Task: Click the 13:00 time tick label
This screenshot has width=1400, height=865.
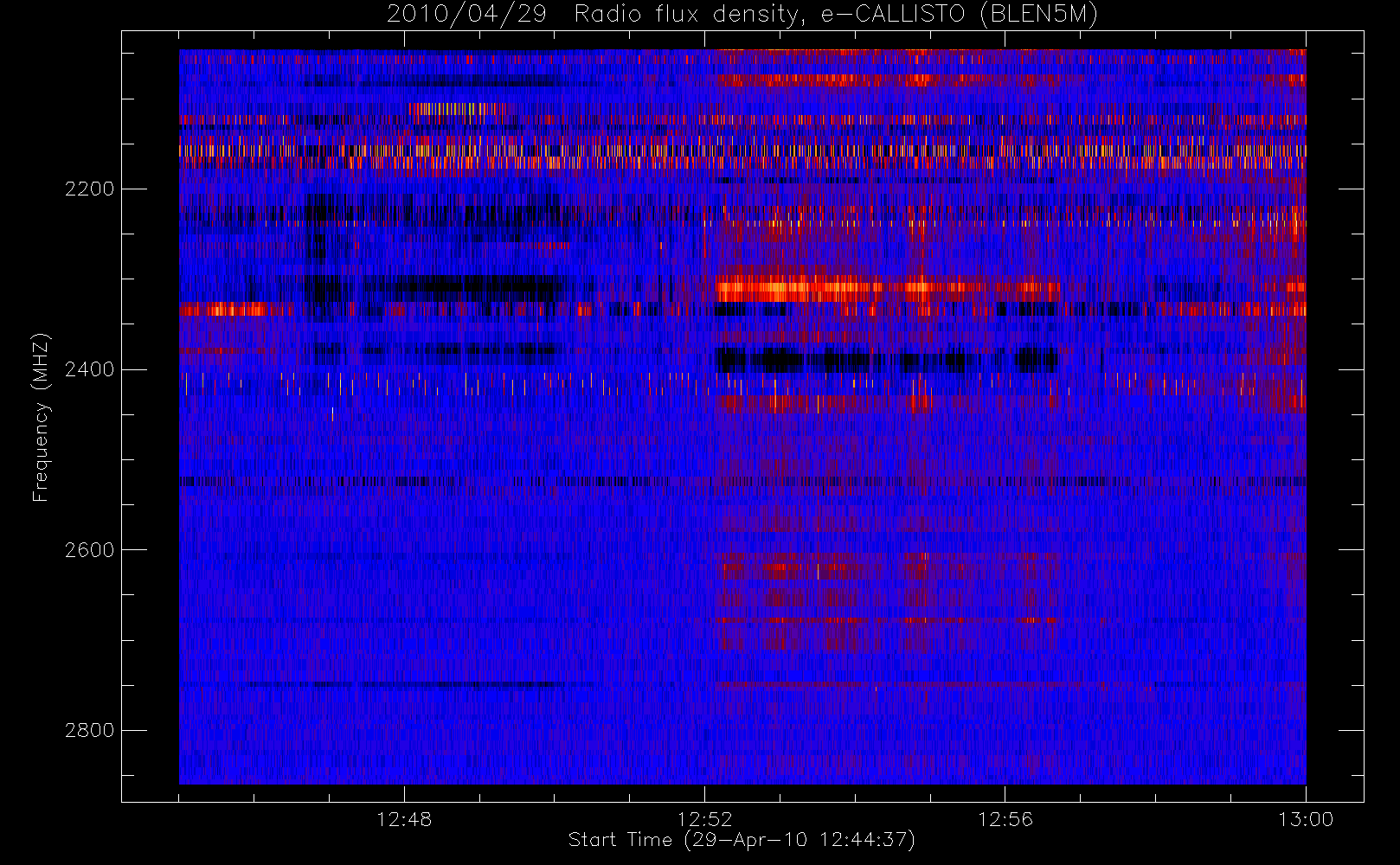Action: pyautogui.click(x=1306, y=819)
